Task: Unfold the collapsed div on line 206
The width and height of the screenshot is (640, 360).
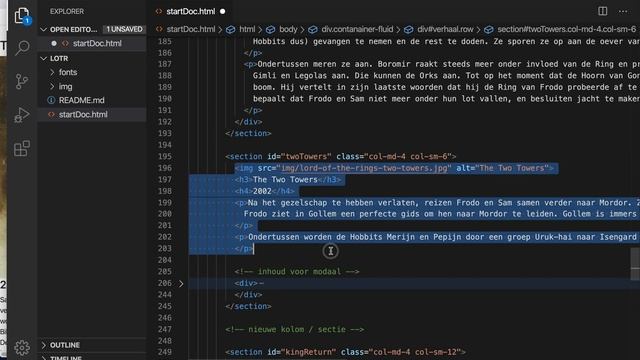Action: click(181, 283)
